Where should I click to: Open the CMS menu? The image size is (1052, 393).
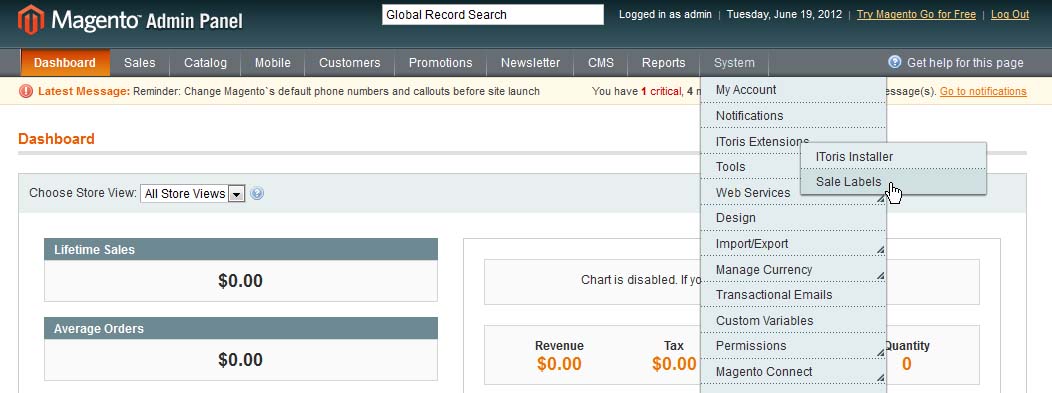click(x=600, y=62)
